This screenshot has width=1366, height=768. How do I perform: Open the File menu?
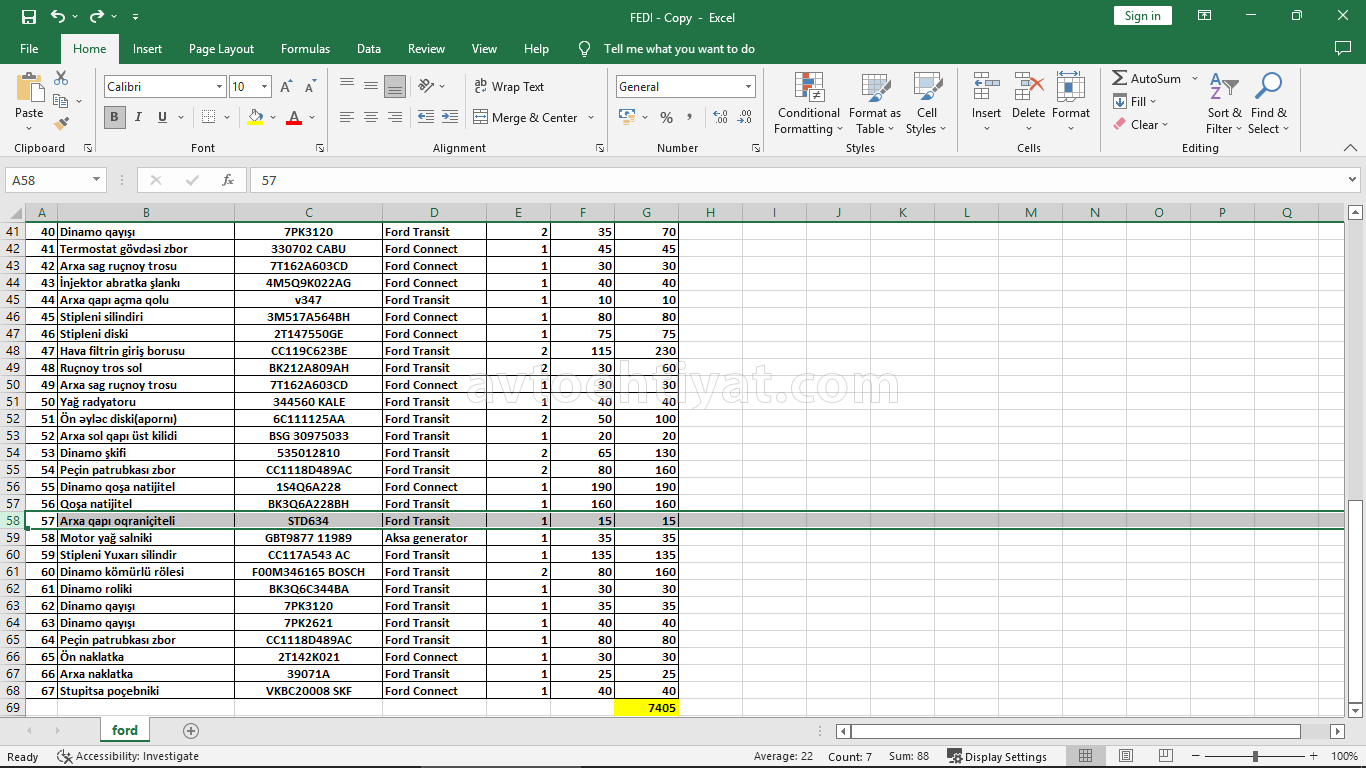[x=29, y=49]
